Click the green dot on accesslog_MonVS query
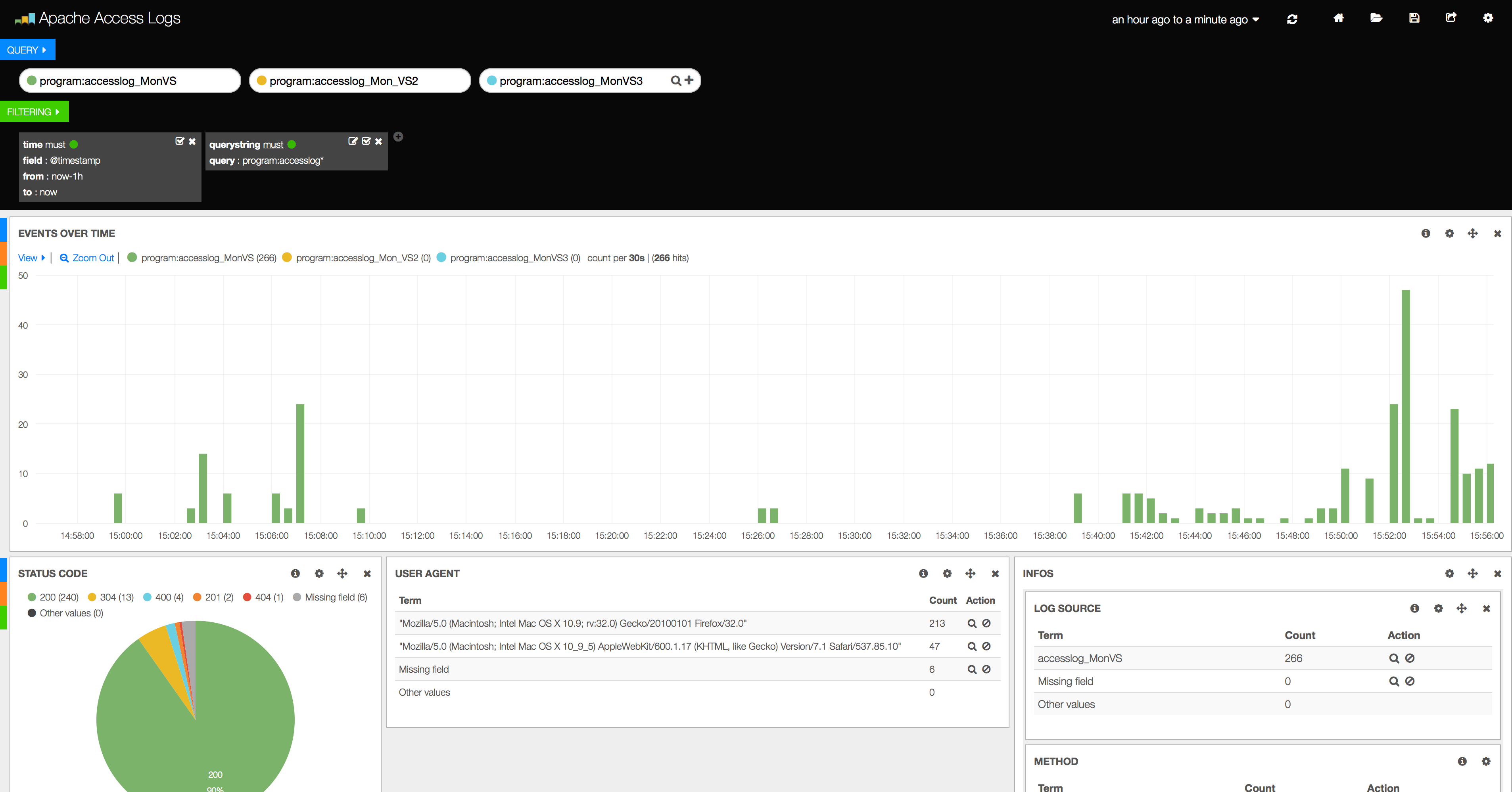The height and width of the screenshot is (792, 1512). coord(32,80)
